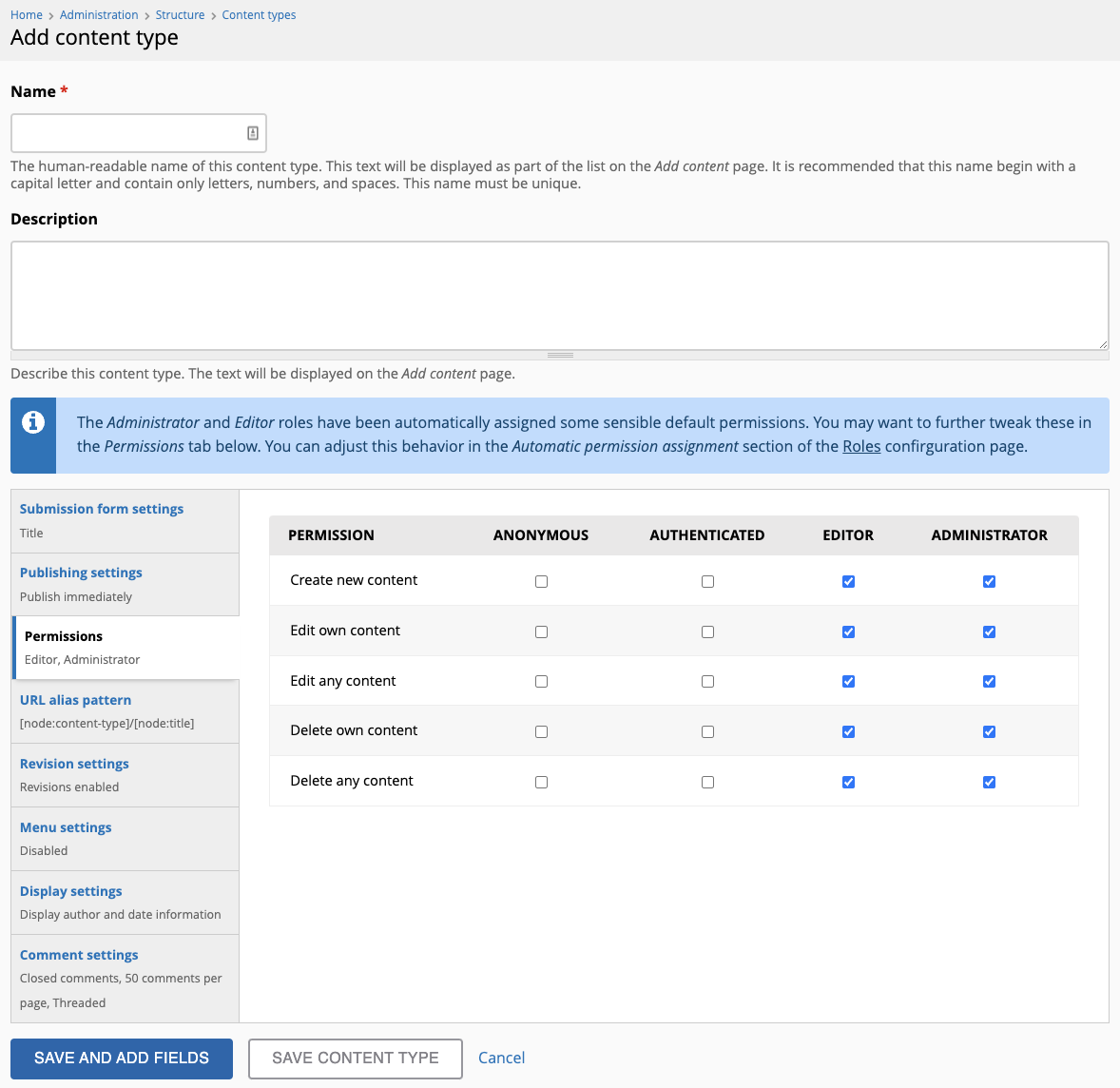1120x1088 pixels.
Task: Open the URL alias pattern tab
Action: [75, 700]
